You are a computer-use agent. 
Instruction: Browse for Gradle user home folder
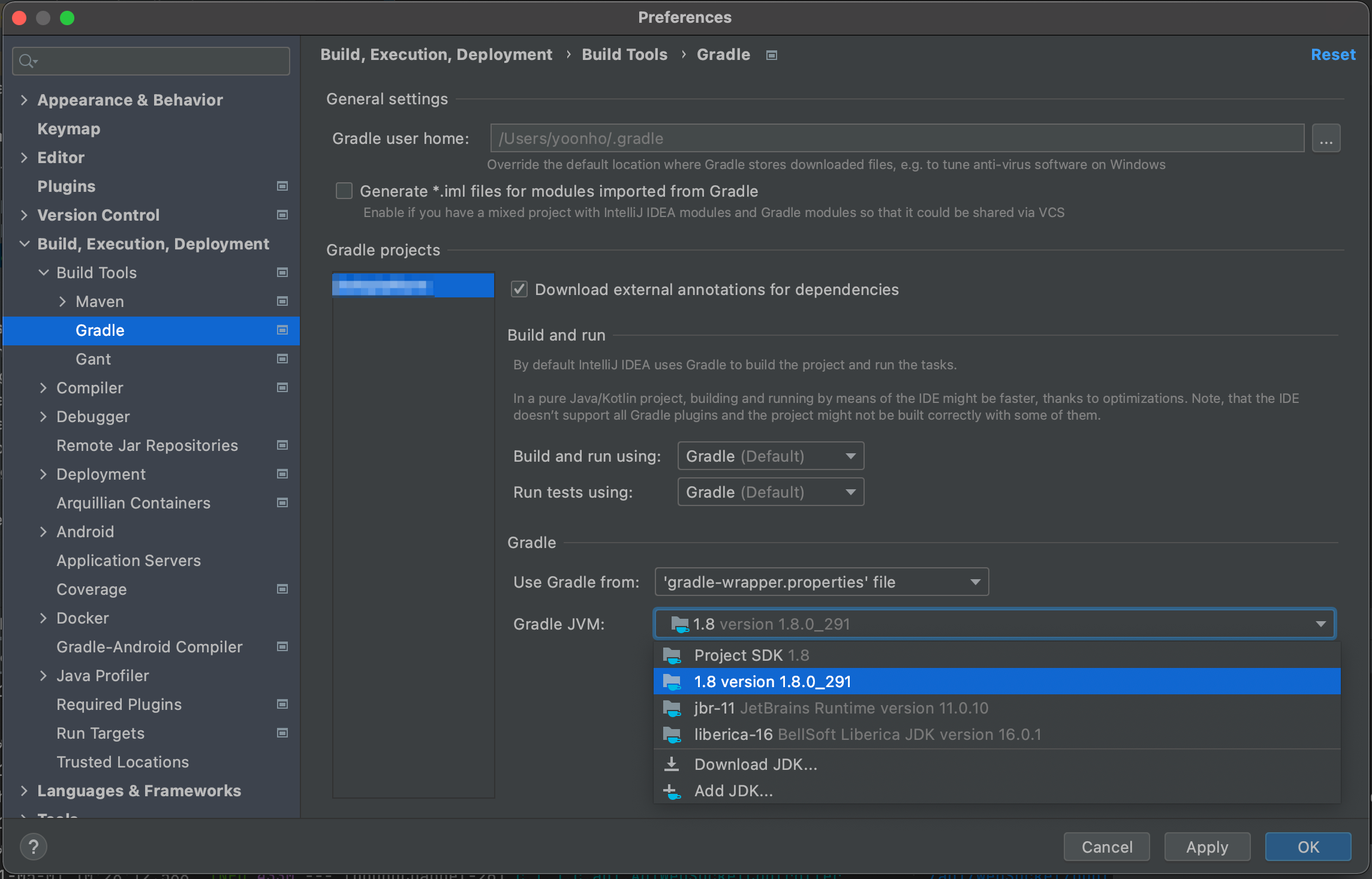click(1325, 139)
